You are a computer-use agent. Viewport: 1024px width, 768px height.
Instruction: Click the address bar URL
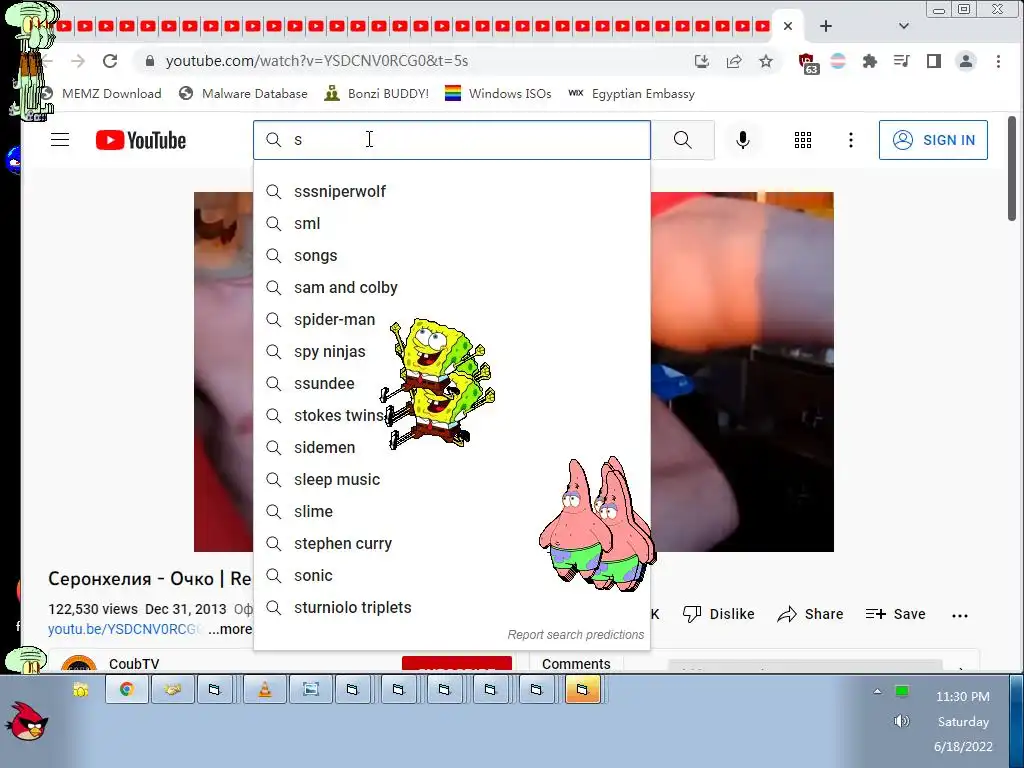[x=317, y=61]
